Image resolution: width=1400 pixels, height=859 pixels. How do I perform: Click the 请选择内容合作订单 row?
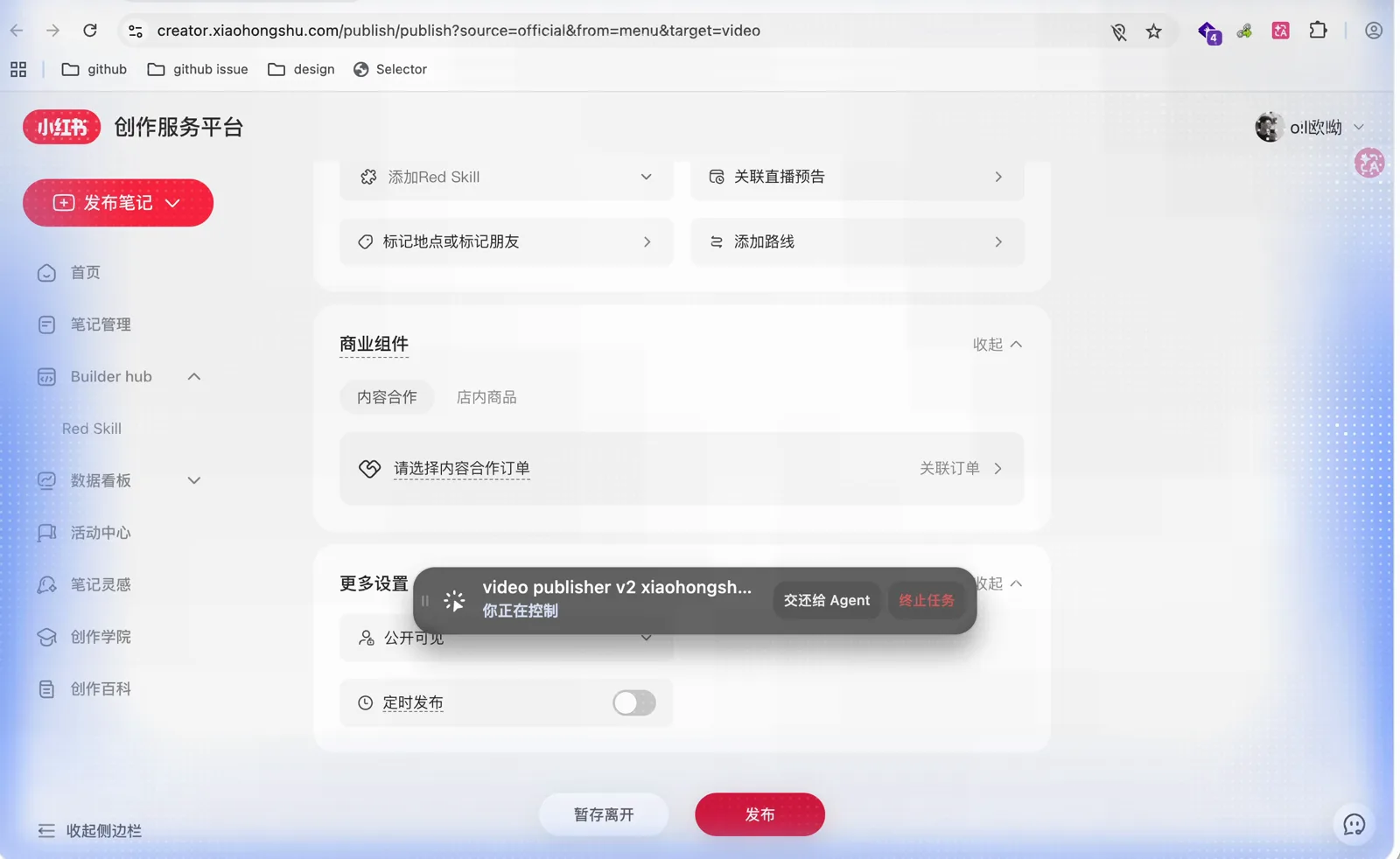coord(682,469)
